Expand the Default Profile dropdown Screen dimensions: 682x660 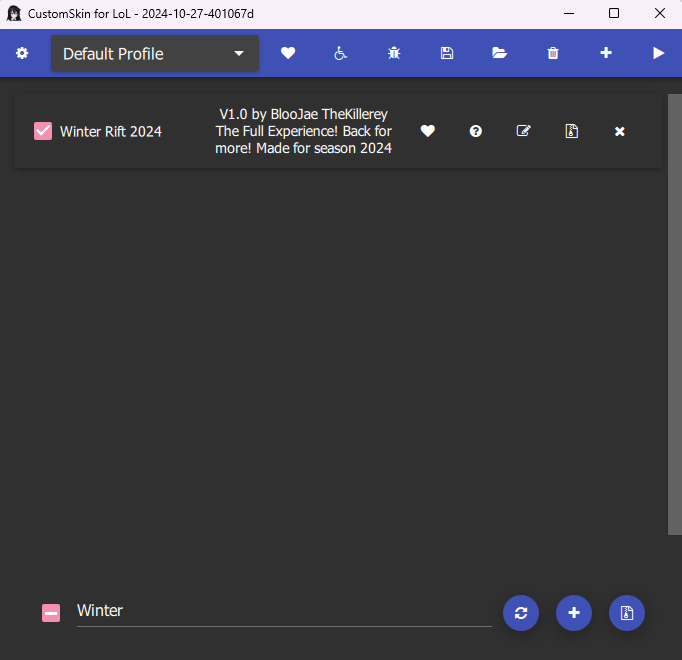(154, 54)
